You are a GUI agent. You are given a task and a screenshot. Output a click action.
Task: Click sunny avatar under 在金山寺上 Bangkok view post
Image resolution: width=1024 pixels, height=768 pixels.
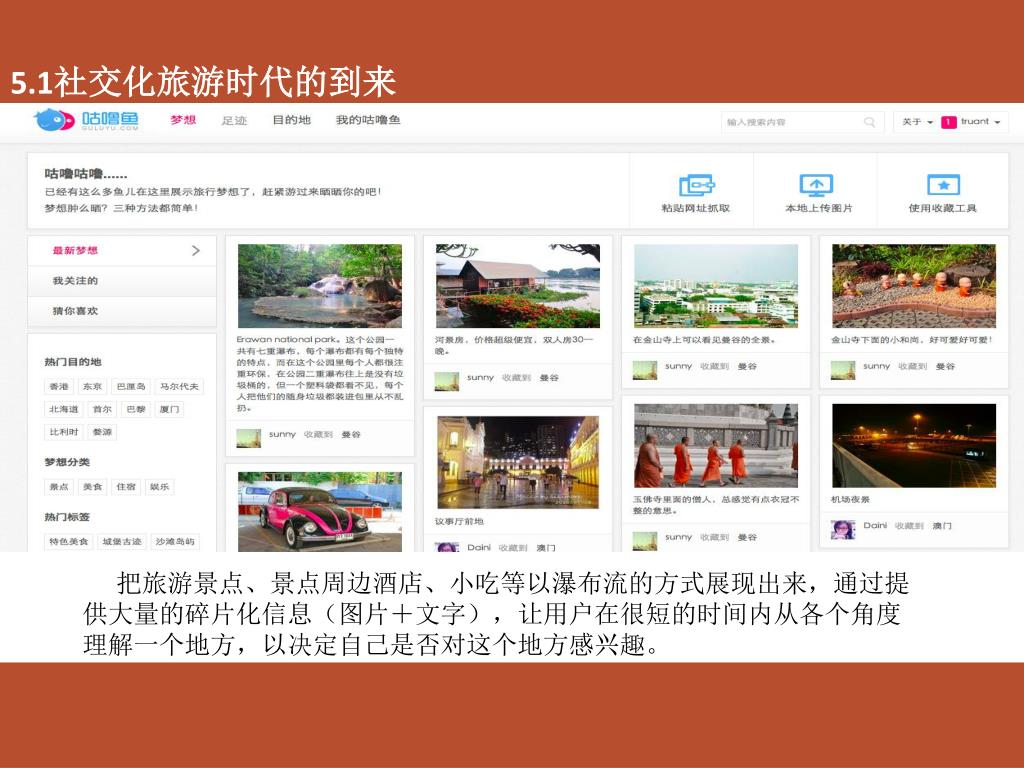pos(645,370)
